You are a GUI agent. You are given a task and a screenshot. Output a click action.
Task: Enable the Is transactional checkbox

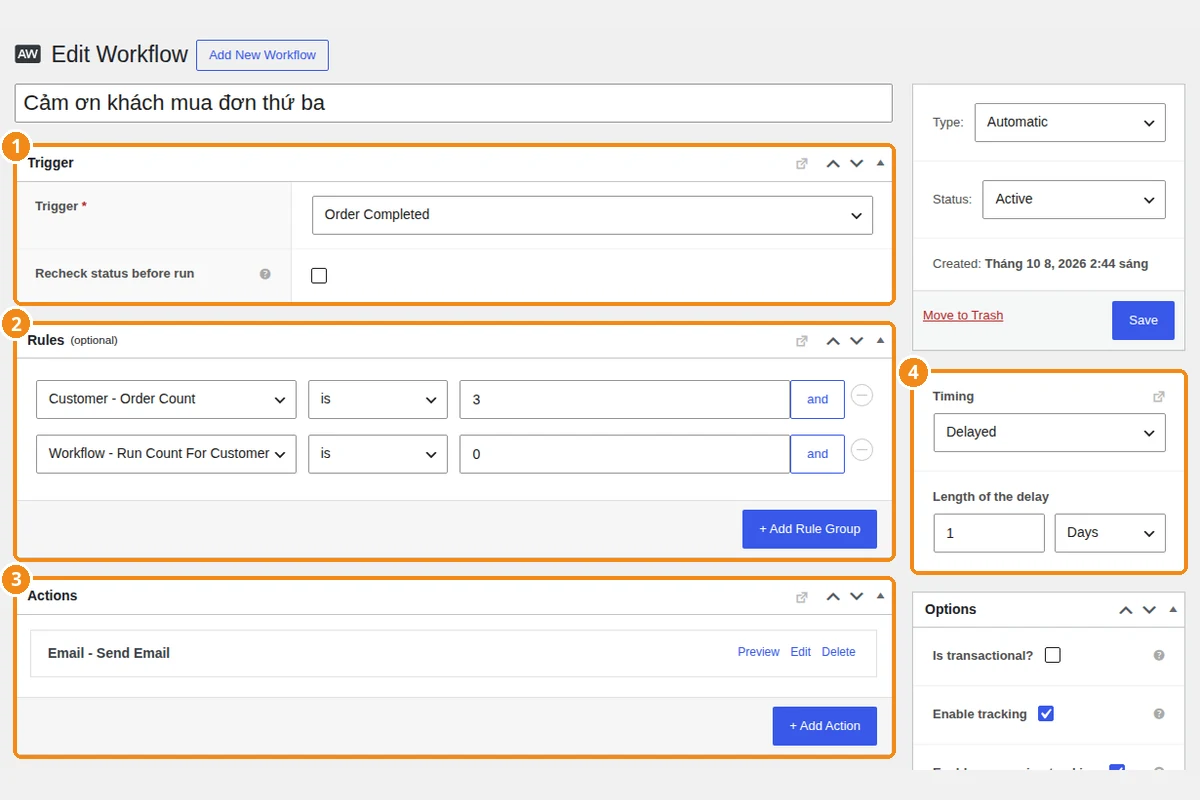tap(1052, 655)
